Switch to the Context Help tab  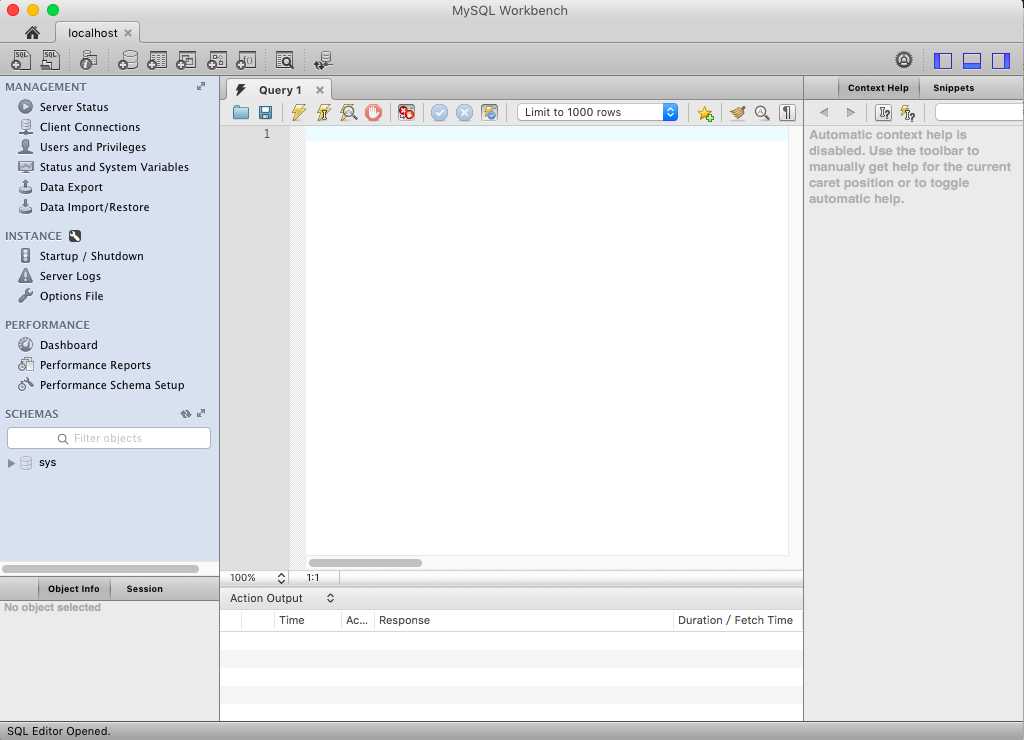pyautogui.click(x=878, y=88)
